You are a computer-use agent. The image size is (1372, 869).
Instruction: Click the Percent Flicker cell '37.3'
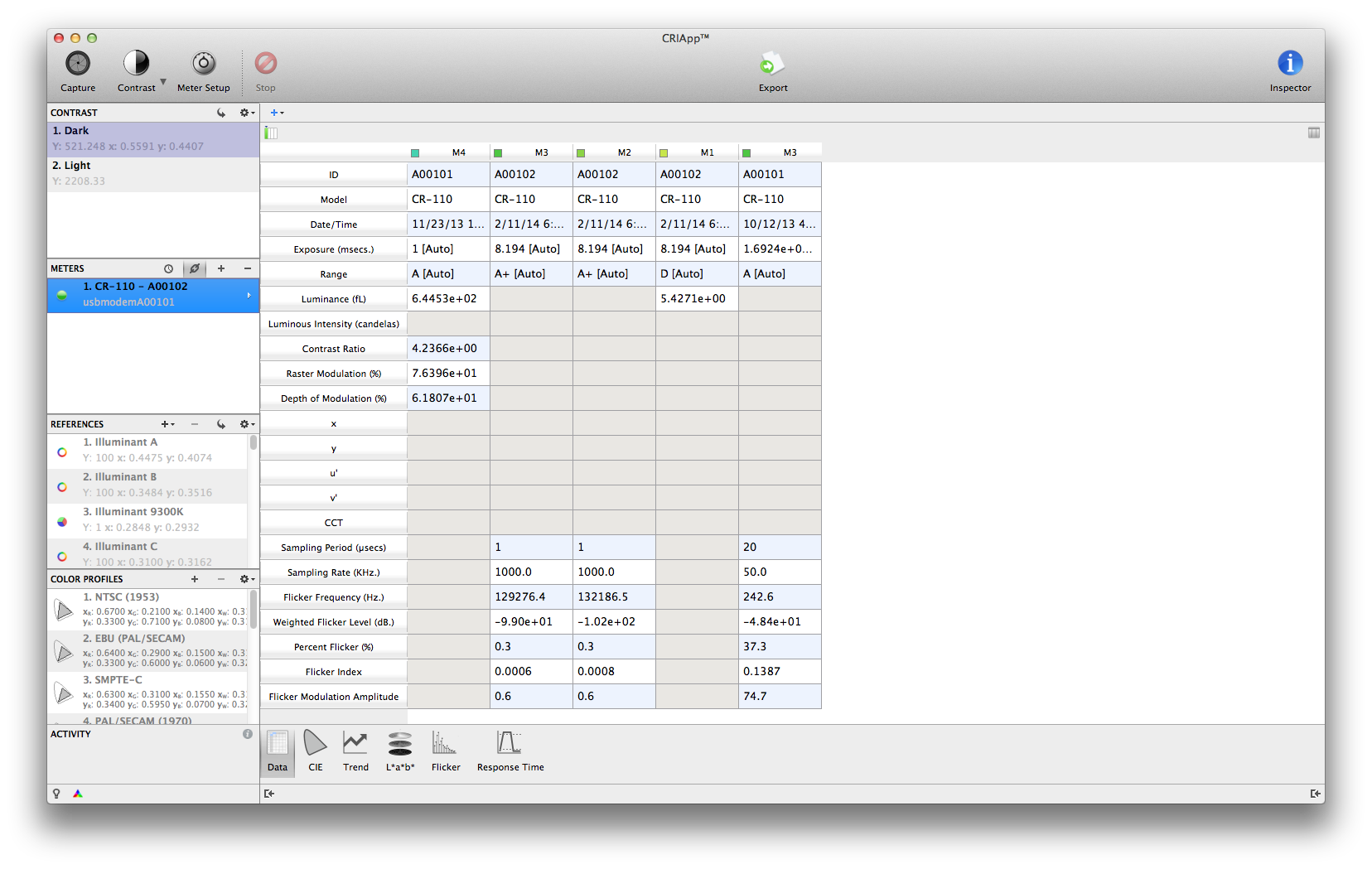click(x=780, y=647)
